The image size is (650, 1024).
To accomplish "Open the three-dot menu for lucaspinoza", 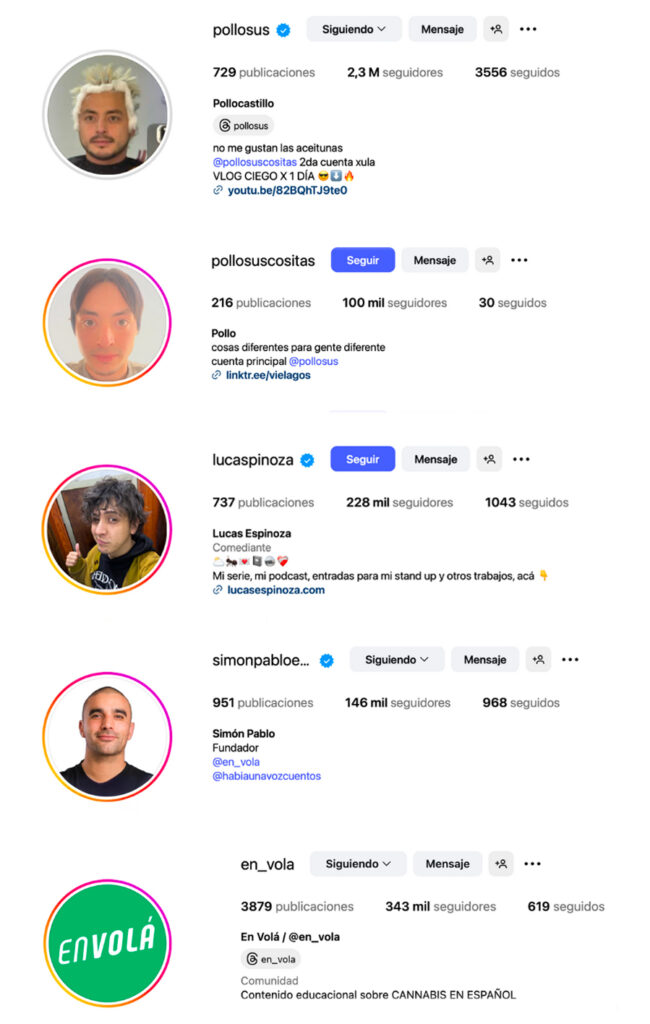I will 521,459.
